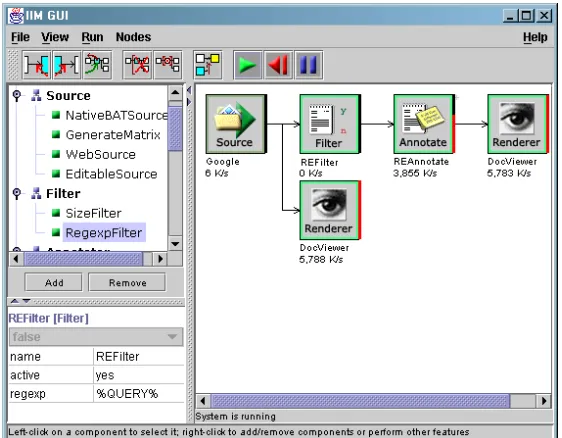Click the toolbar drag handle grip
The height and width of the screenshot is (438, 562).
click(x=13, y=65)
